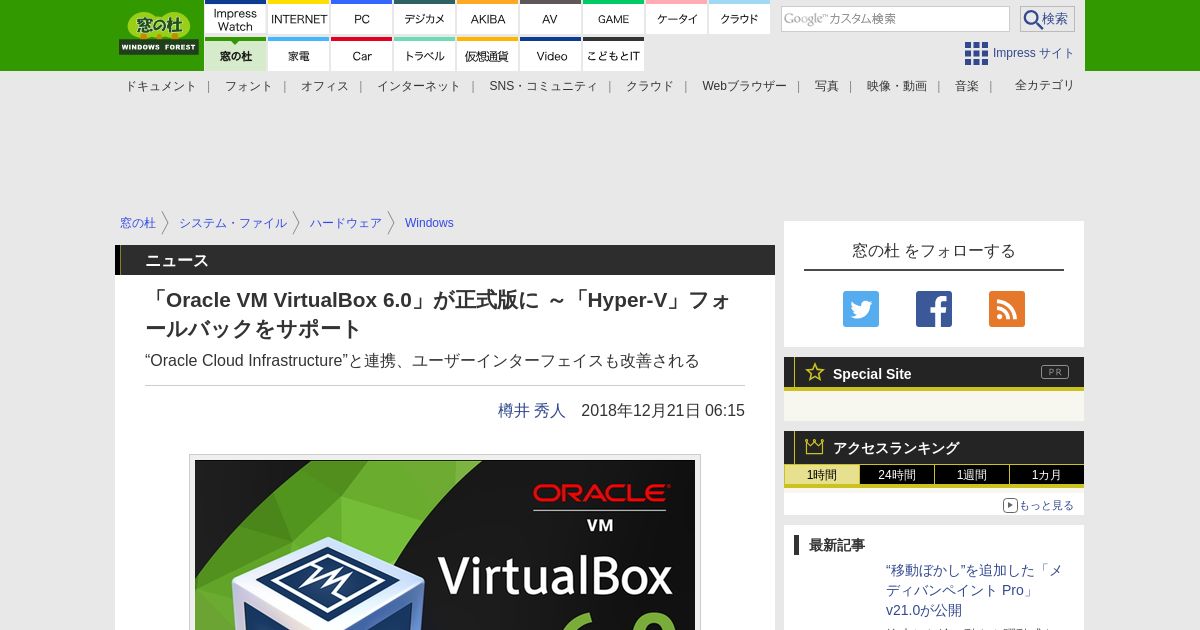The image size is (1200, 630).
Task: Open the クラウド site tab in header
Action: pyautogui.click(x=739, y=19)
